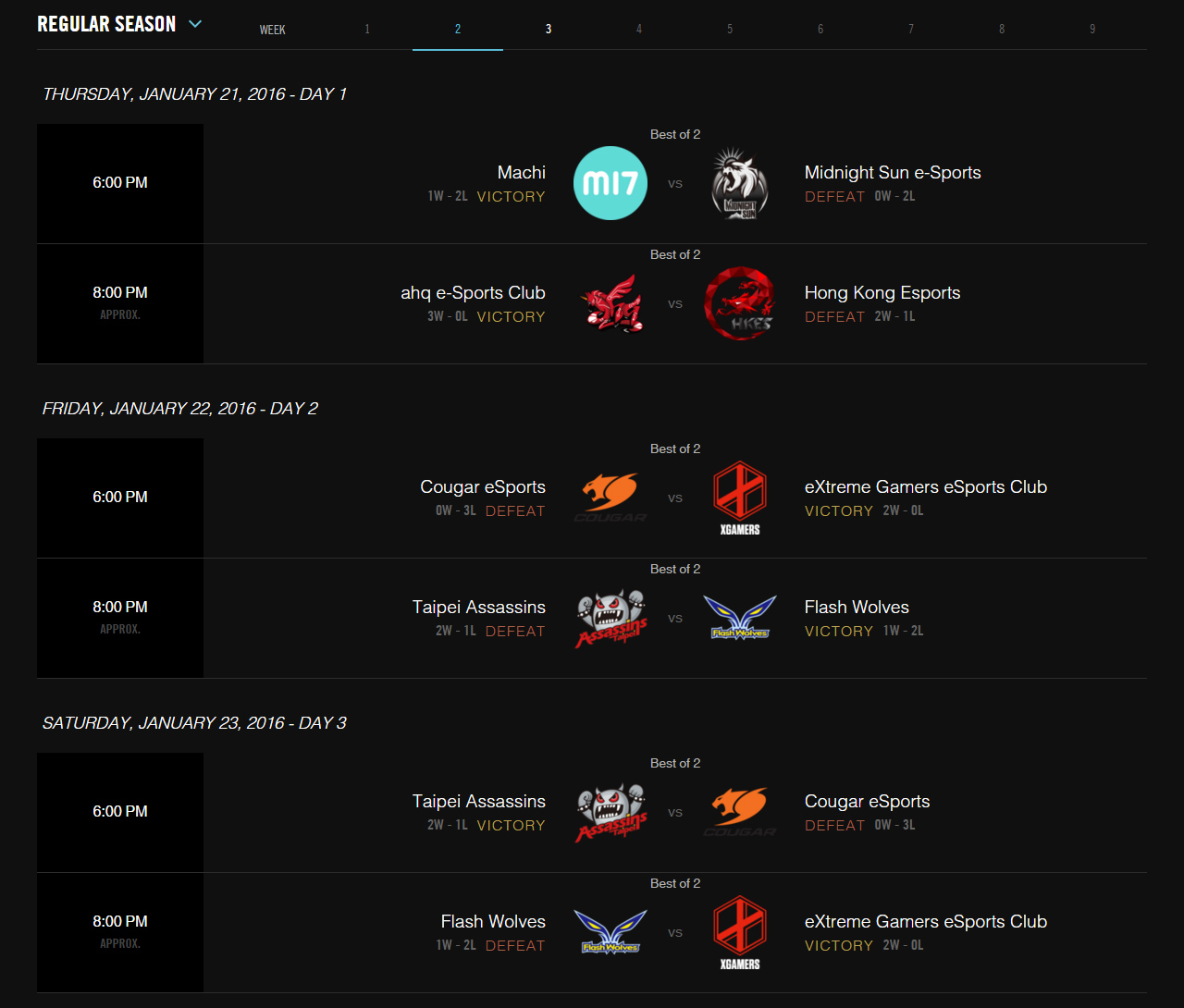Select Week 8 tab

(1002, 29)
